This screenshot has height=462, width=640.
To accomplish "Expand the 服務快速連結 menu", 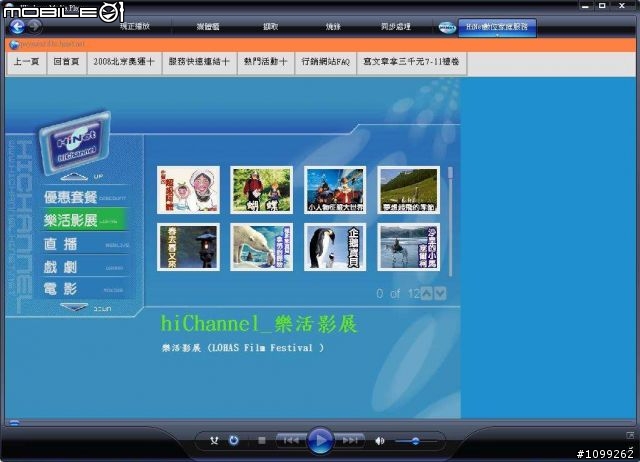I will coord(199,62).
